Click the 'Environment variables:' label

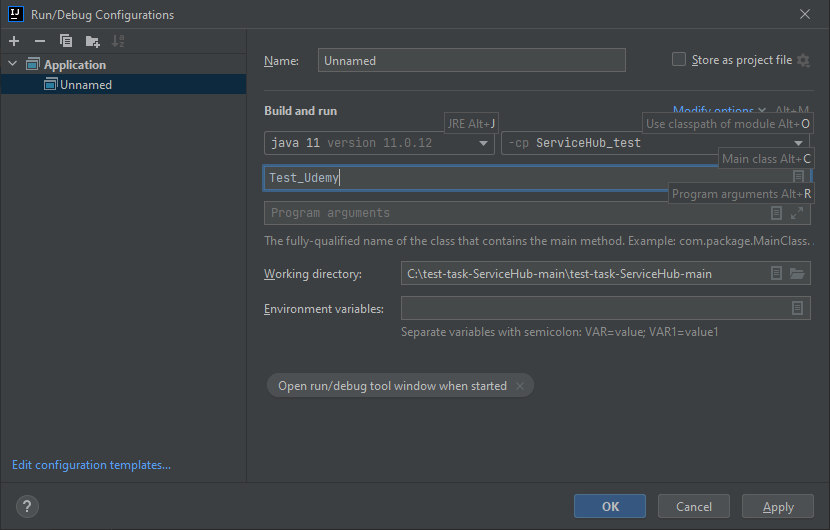pyautogui.click(x=324, y=309)
